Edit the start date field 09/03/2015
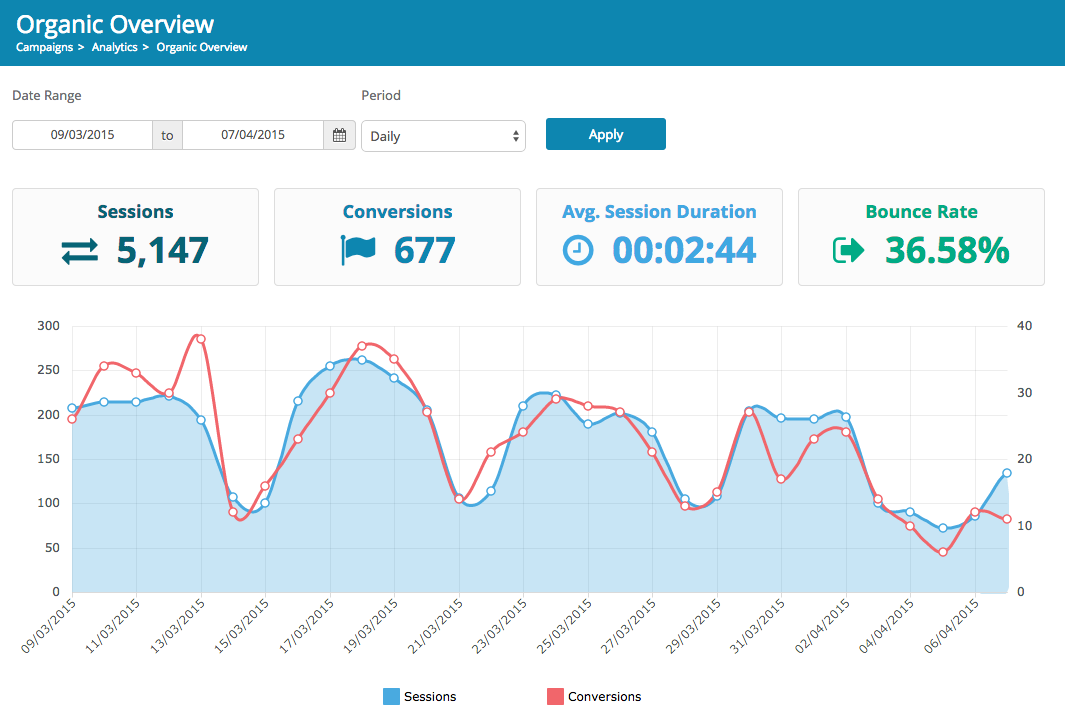Viewport: 1065px width, 715px height. point(82,135)
